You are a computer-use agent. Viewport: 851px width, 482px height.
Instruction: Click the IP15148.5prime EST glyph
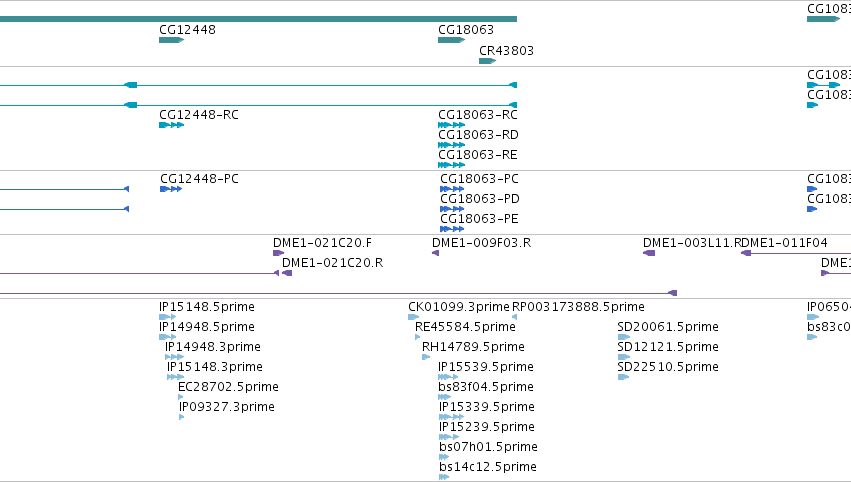click(168, 317)
